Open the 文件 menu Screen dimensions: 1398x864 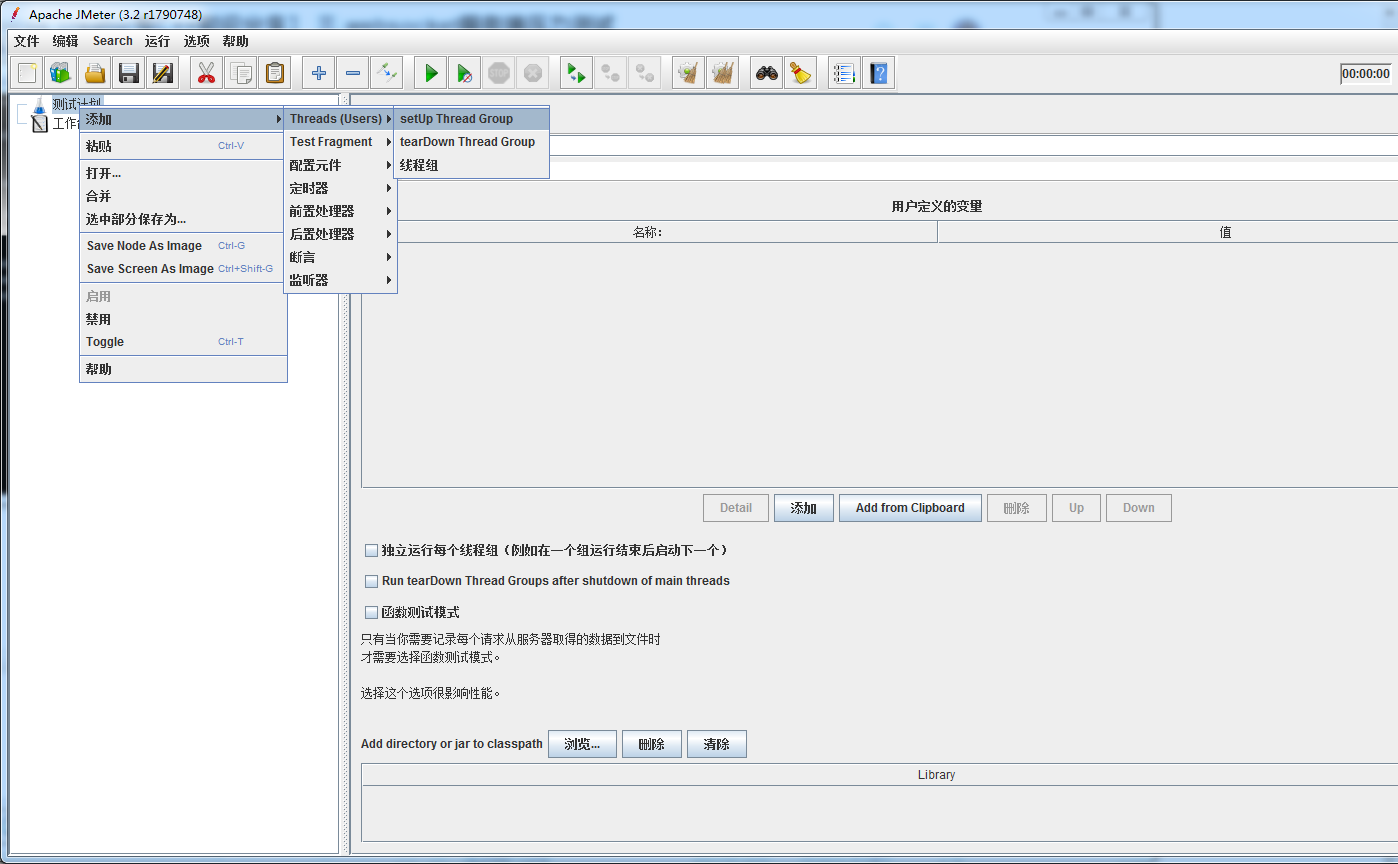tap(27, 41)
